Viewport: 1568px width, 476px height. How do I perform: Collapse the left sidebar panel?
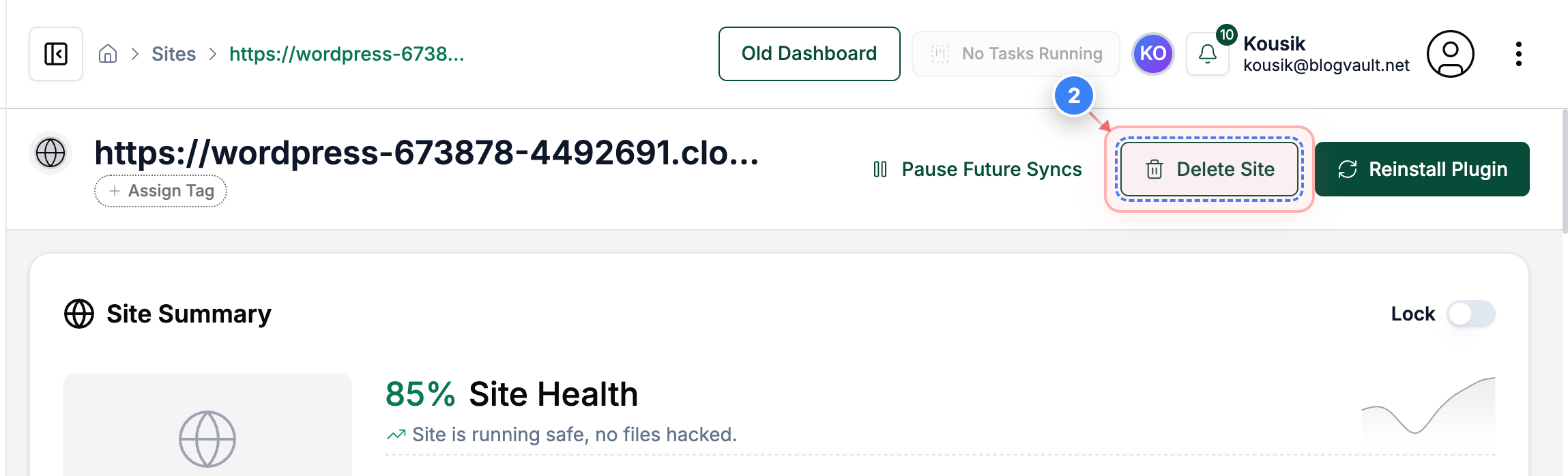(55, 54)
